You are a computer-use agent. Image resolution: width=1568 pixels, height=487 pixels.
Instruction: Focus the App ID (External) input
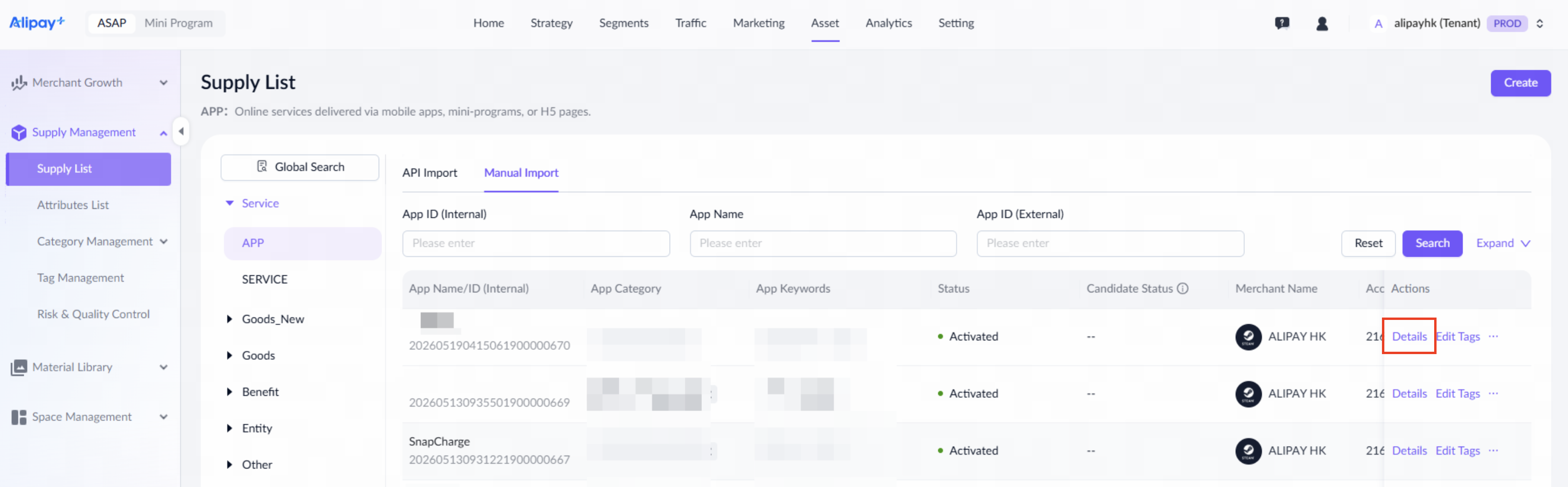point(1110,243)
